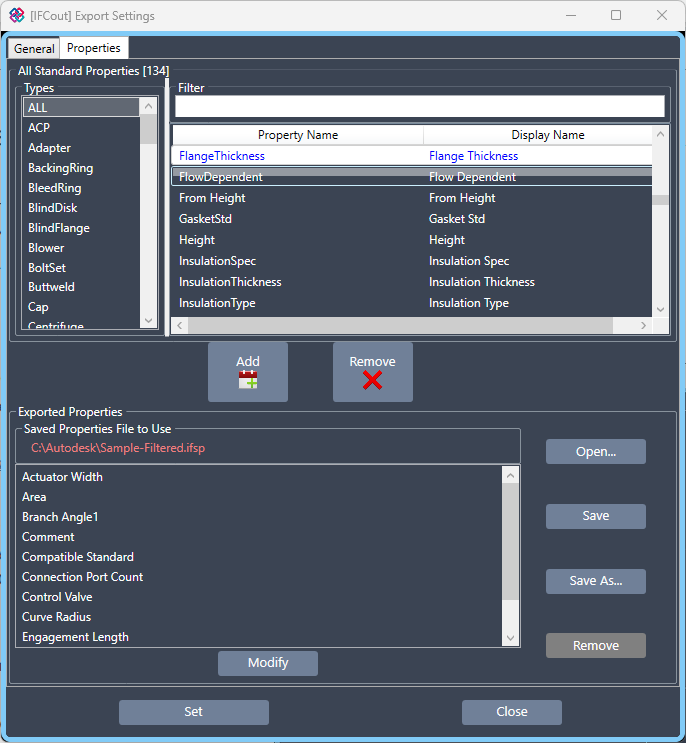686x743 pixels.
Task: Select BlindDisk type
Action: [x=81, y=208]
